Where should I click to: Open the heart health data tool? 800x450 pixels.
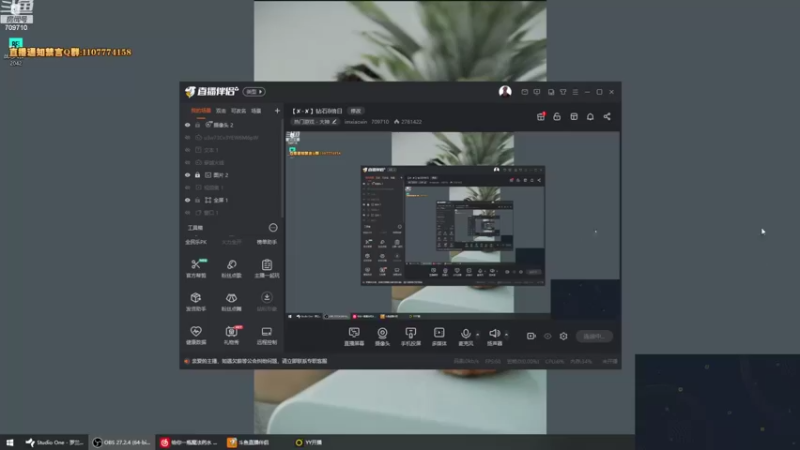pyautogui.click(x=196, y=335)
